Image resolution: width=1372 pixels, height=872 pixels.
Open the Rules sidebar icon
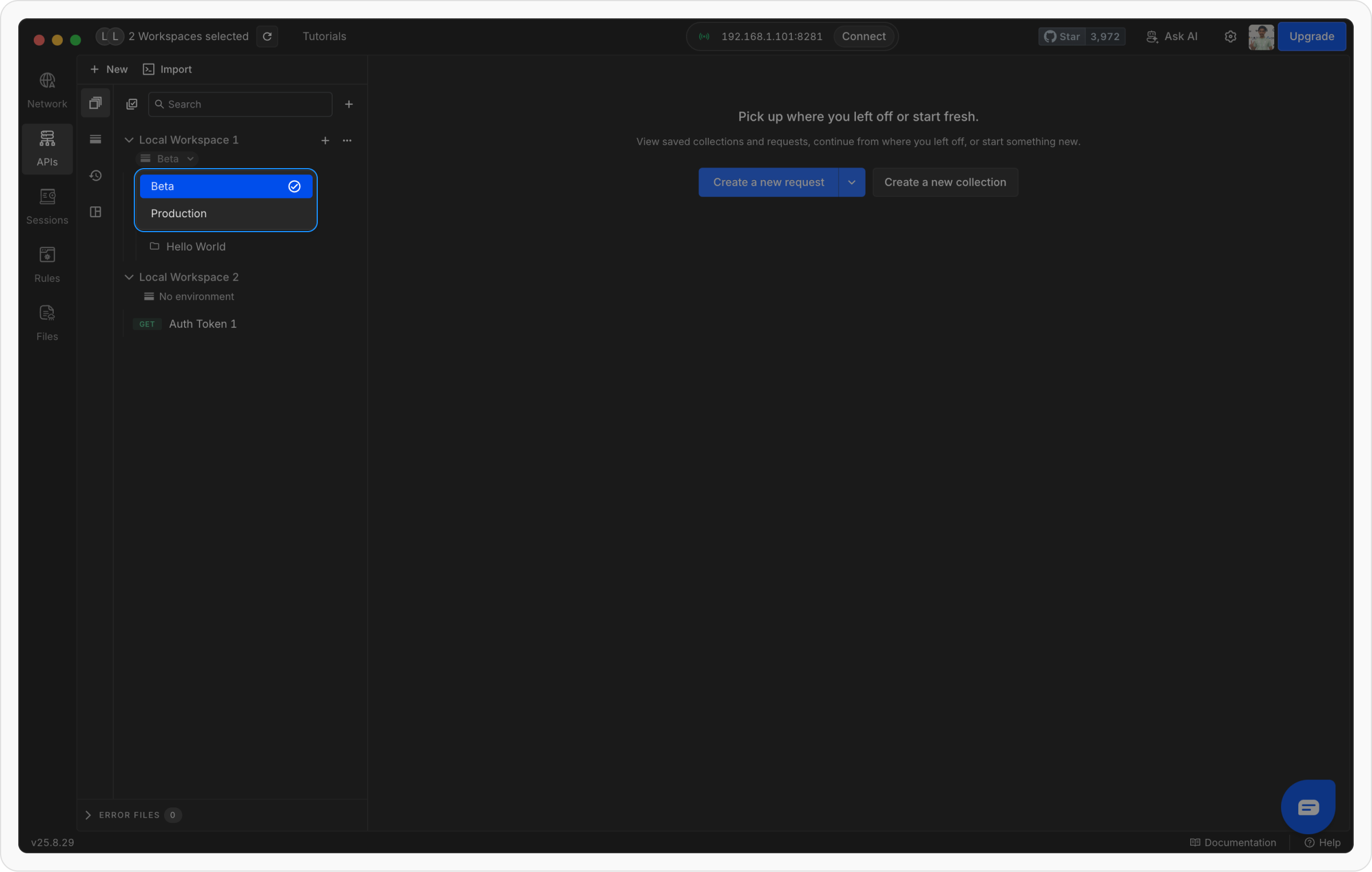coord(47,264)
